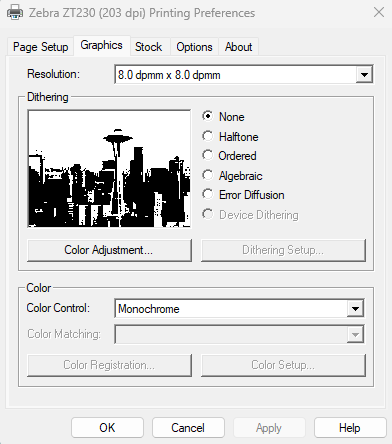Click the Dithering group title
392x444 pixels.
tap(48, 97)
